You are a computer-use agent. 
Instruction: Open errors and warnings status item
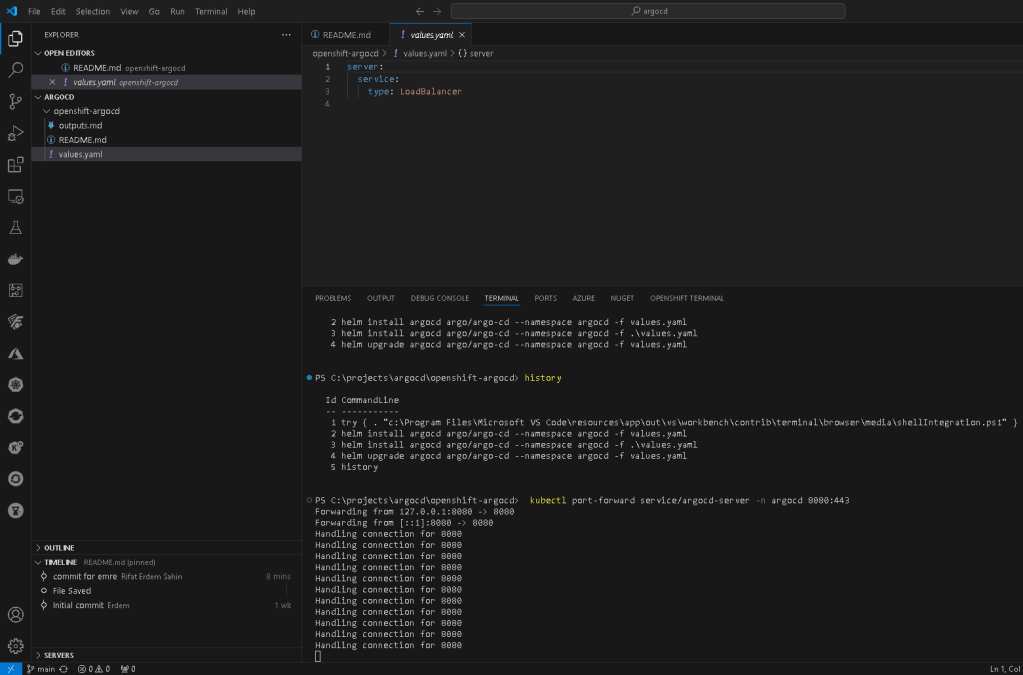[94, 669]
